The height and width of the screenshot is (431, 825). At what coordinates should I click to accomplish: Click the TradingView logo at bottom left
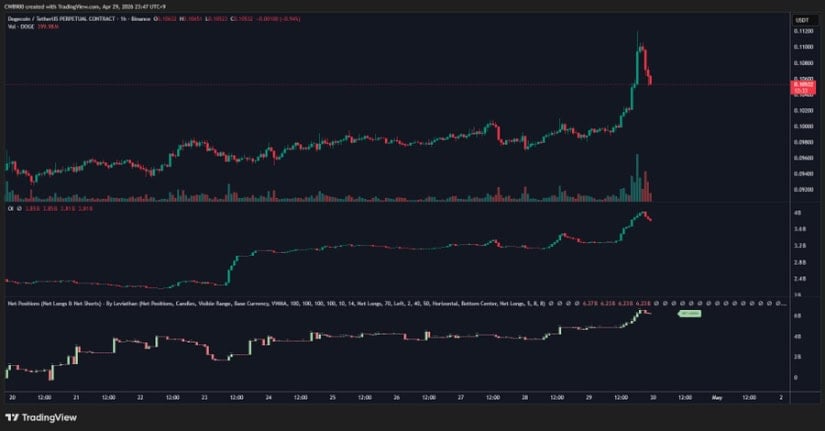(x=41, y=417)
